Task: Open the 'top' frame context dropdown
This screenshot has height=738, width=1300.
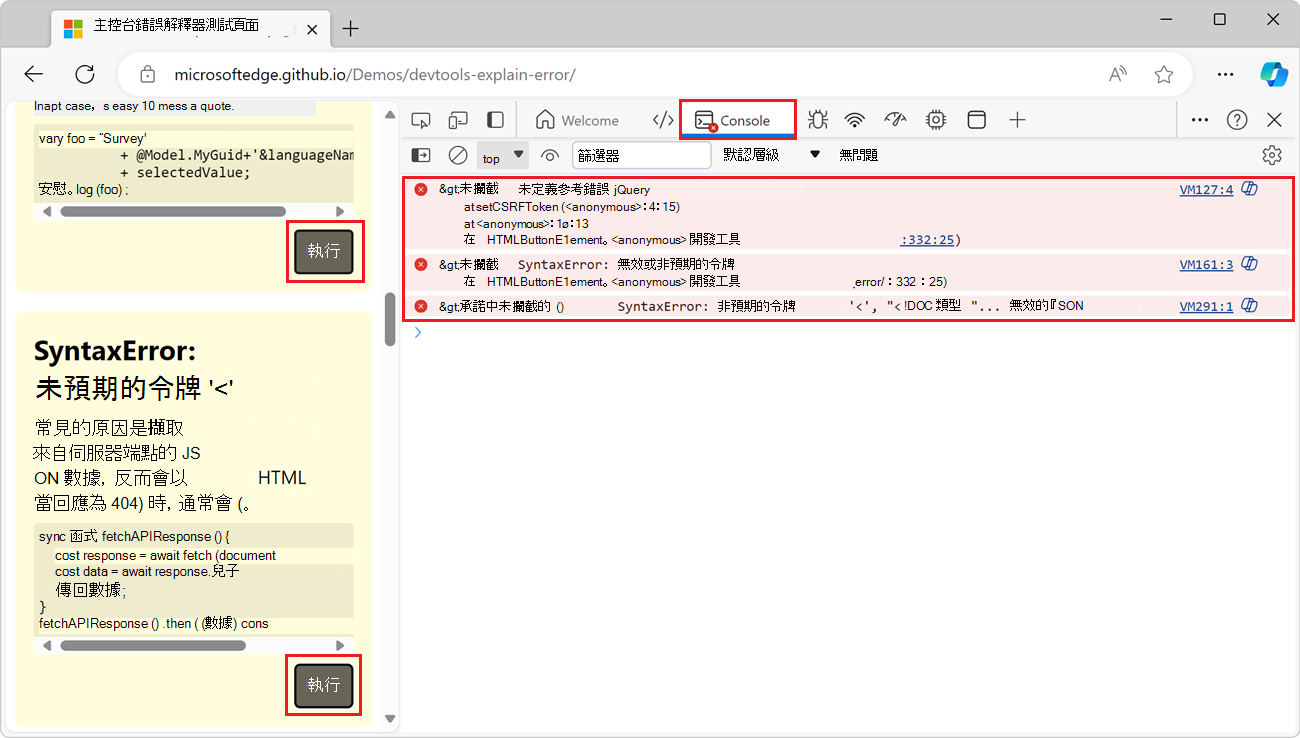Action: pos(502,155)
